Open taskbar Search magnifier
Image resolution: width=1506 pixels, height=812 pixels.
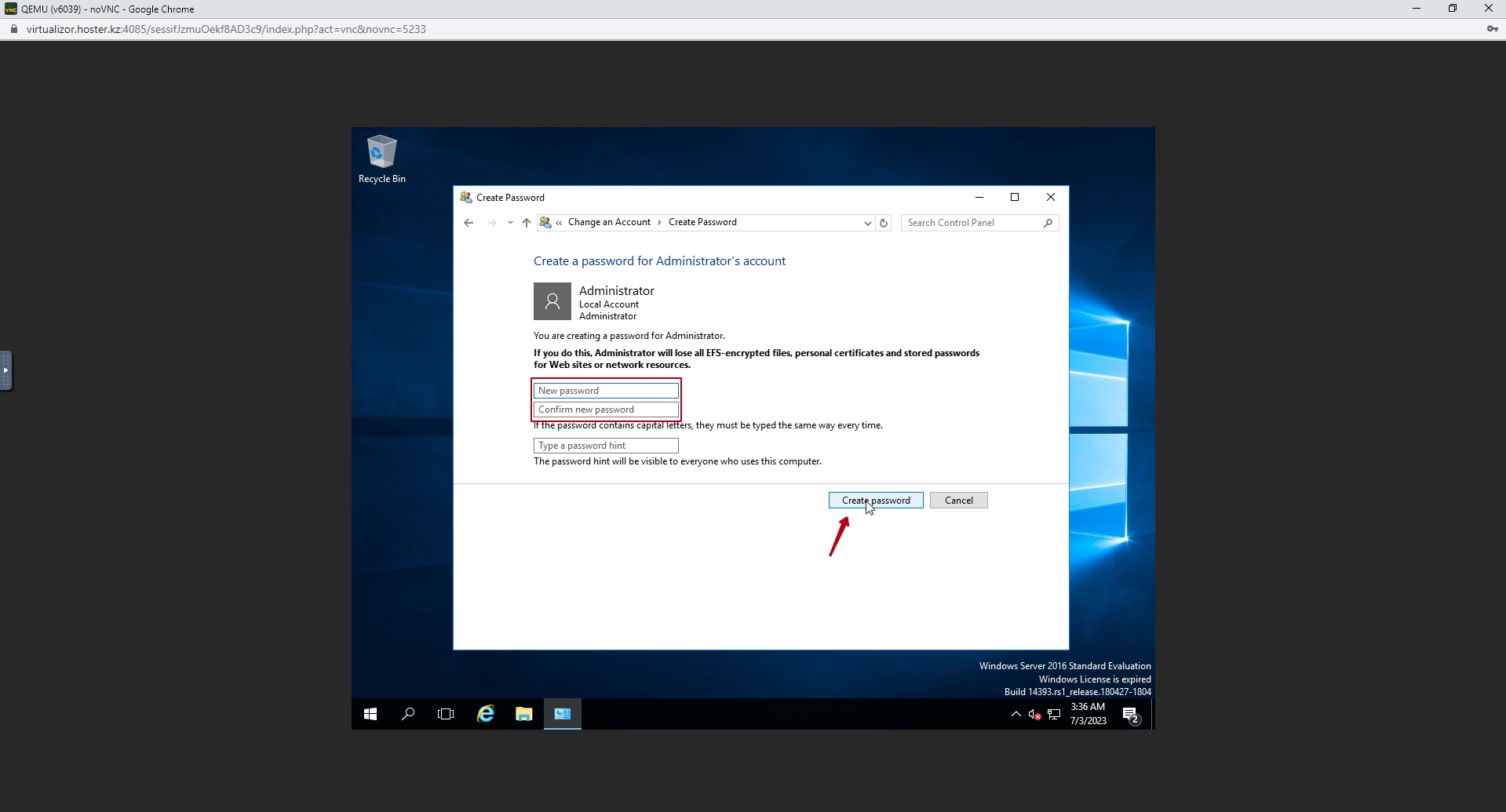pos(408,714)
